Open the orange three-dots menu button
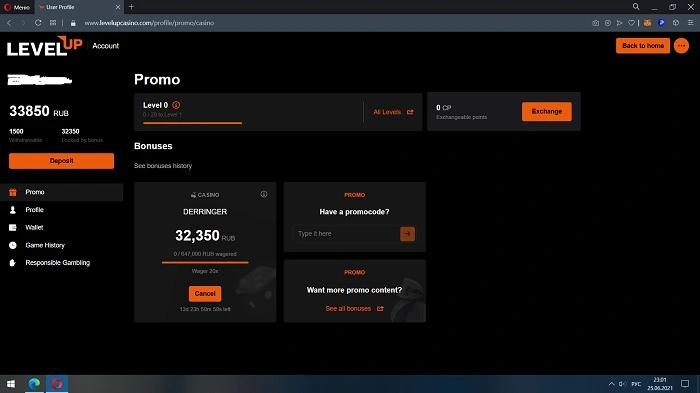The height and width of the screenshot is (393, 700). [x=681, y=46]
